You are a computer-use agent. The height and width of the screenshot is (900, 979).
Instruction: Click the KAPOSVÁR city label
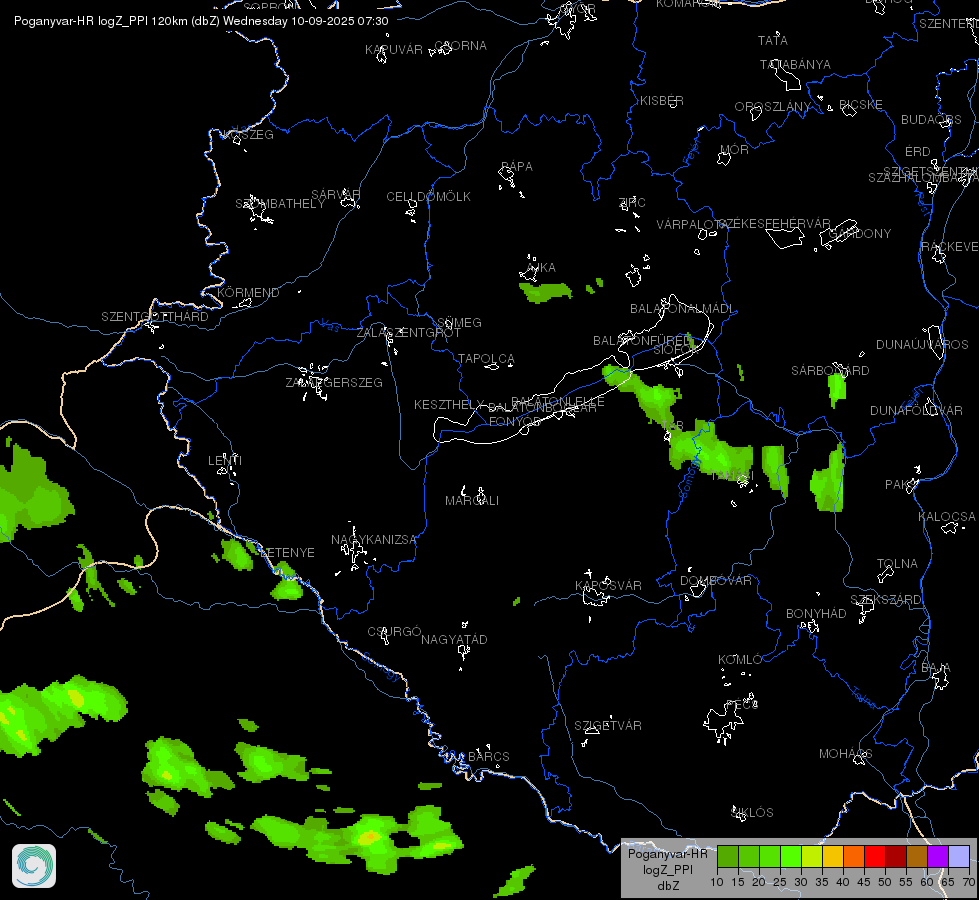click(608, 586)
